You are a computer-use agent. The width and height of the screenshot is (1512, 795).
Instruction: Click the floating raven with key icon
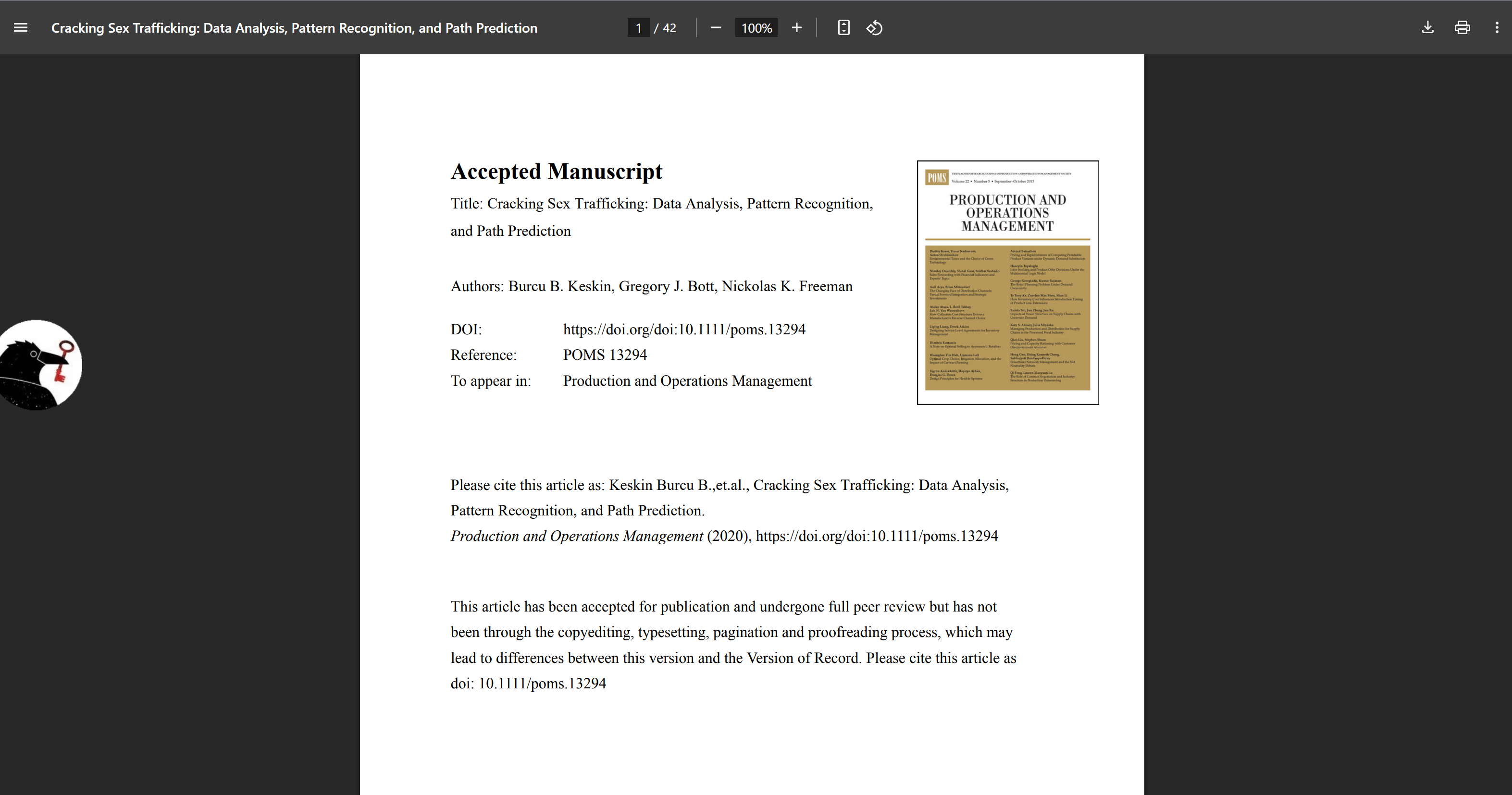[40, 364]
